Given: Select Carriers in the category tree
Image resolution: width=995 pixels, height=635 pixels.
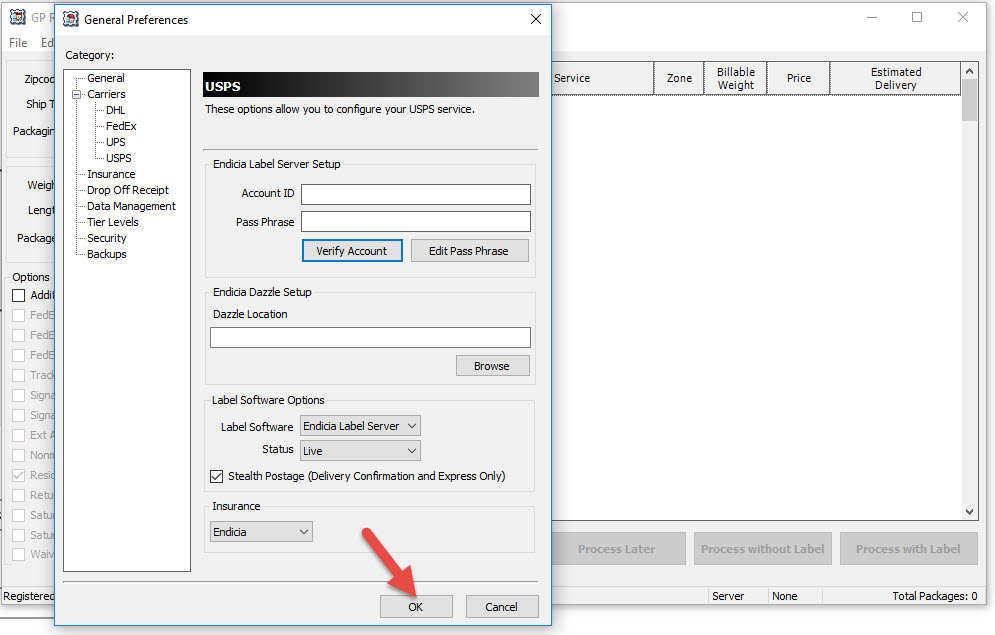Looking at the screenshot, I should coord(106,94).
